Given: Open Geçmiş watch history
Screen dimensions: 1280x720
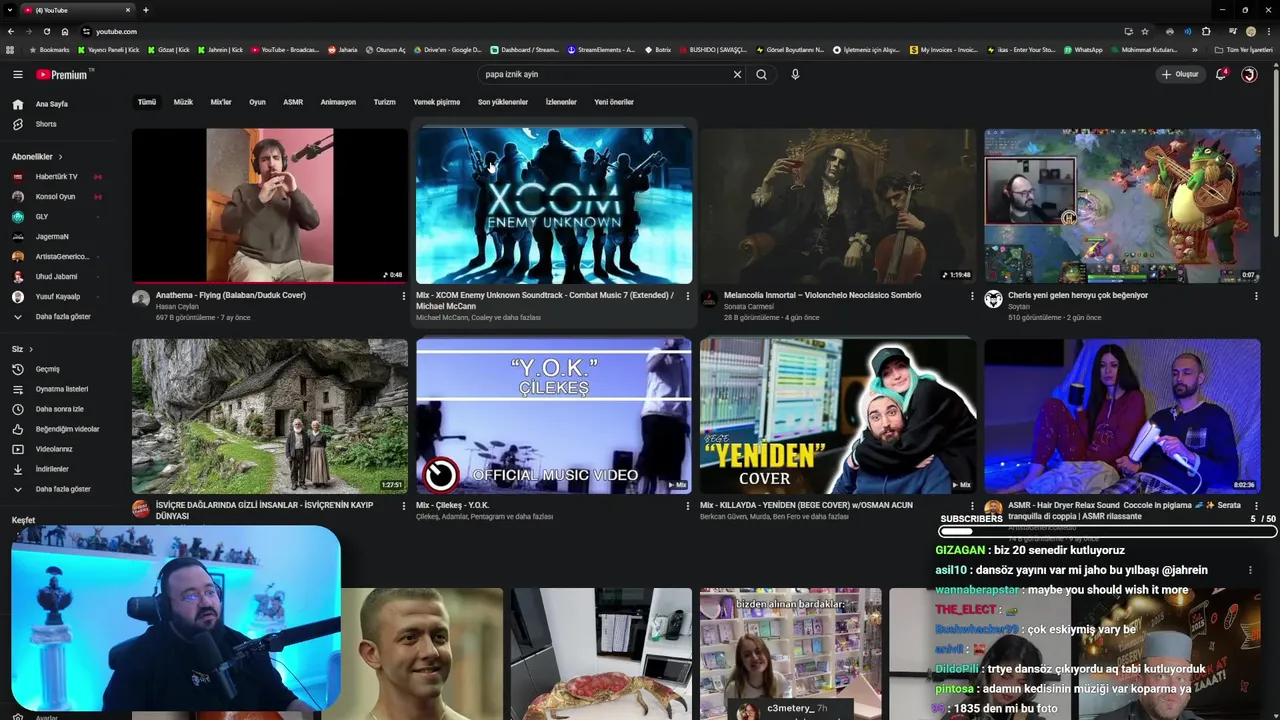Looking at the screenshot, I should (x=48, y=369).
